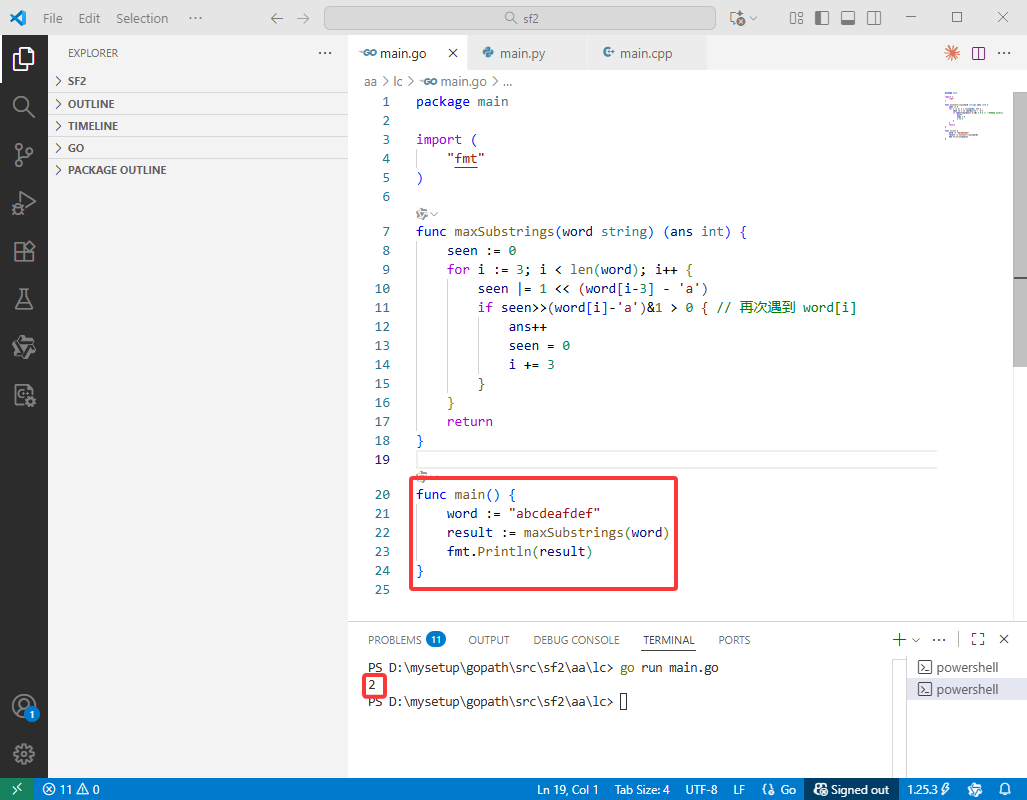Viewport: 1027px width, 800px height.
Task: Open Run and Debug view
Action: 24,203
